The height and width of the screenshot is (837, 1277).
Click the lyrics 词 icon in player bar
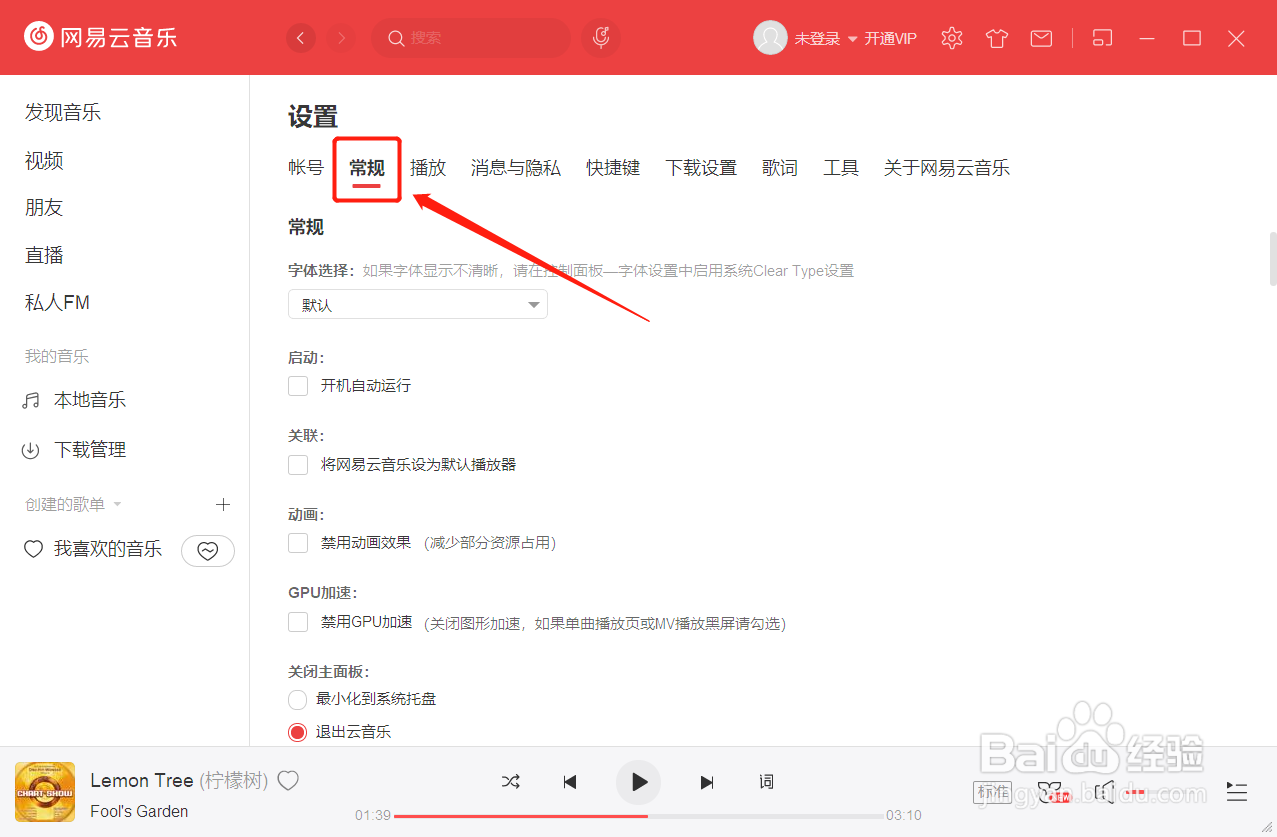766,782
